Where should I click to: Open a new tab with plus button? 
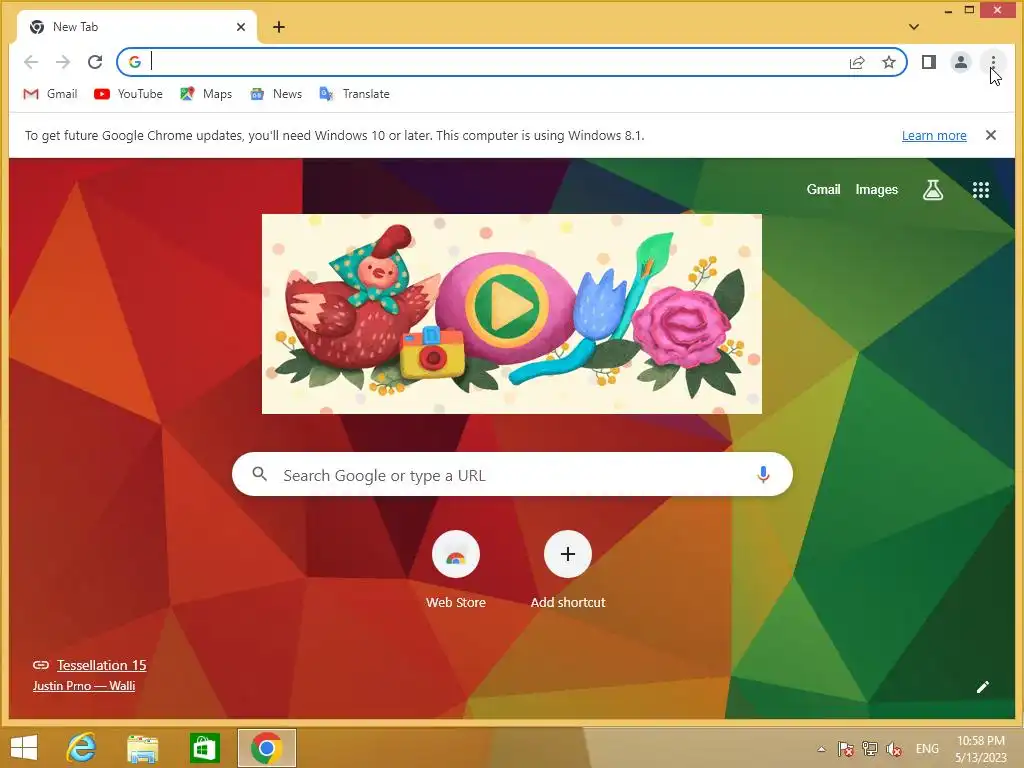tap(279, 27)
